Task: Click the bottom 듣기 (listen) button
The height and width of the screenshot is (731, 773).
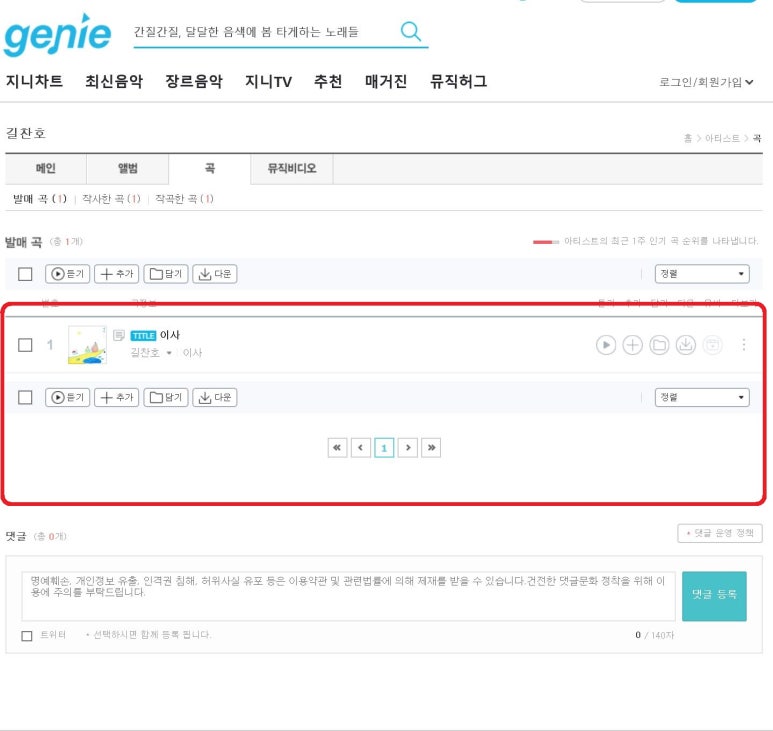Action: (68, 397)
